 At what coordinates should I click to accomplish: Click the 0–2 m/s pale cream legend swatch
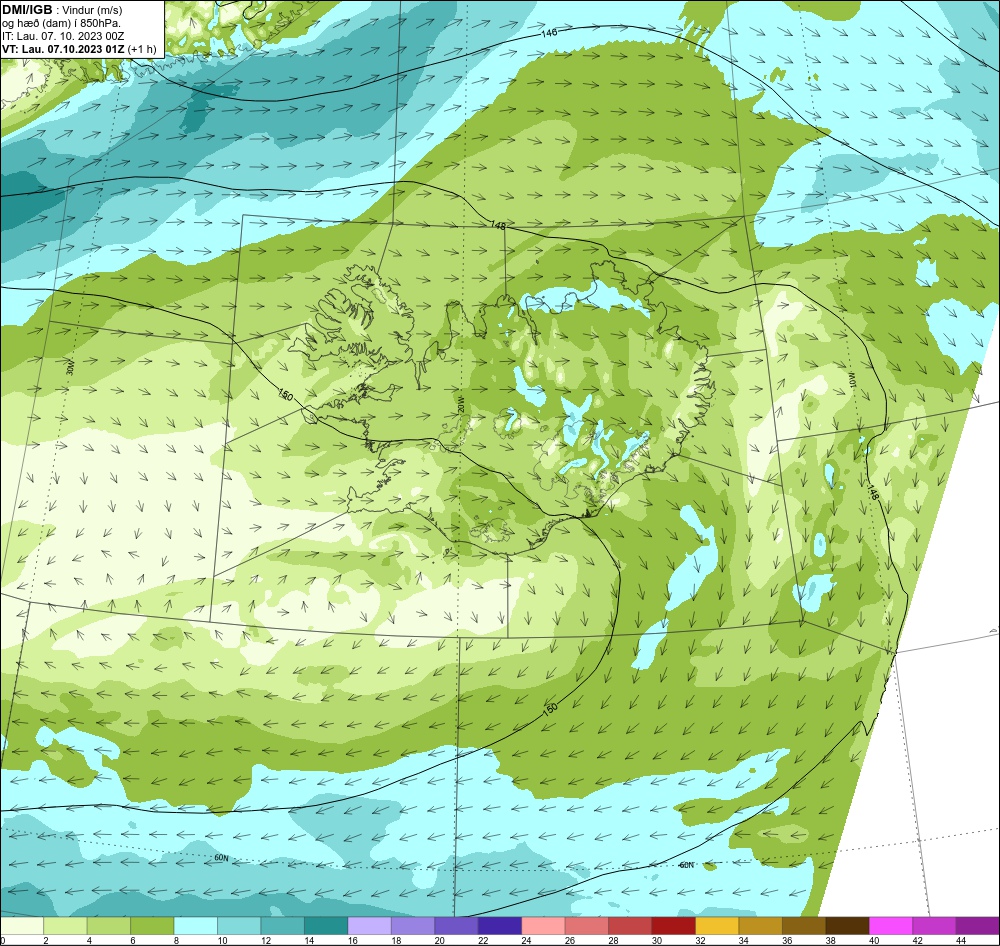point(22,925)
